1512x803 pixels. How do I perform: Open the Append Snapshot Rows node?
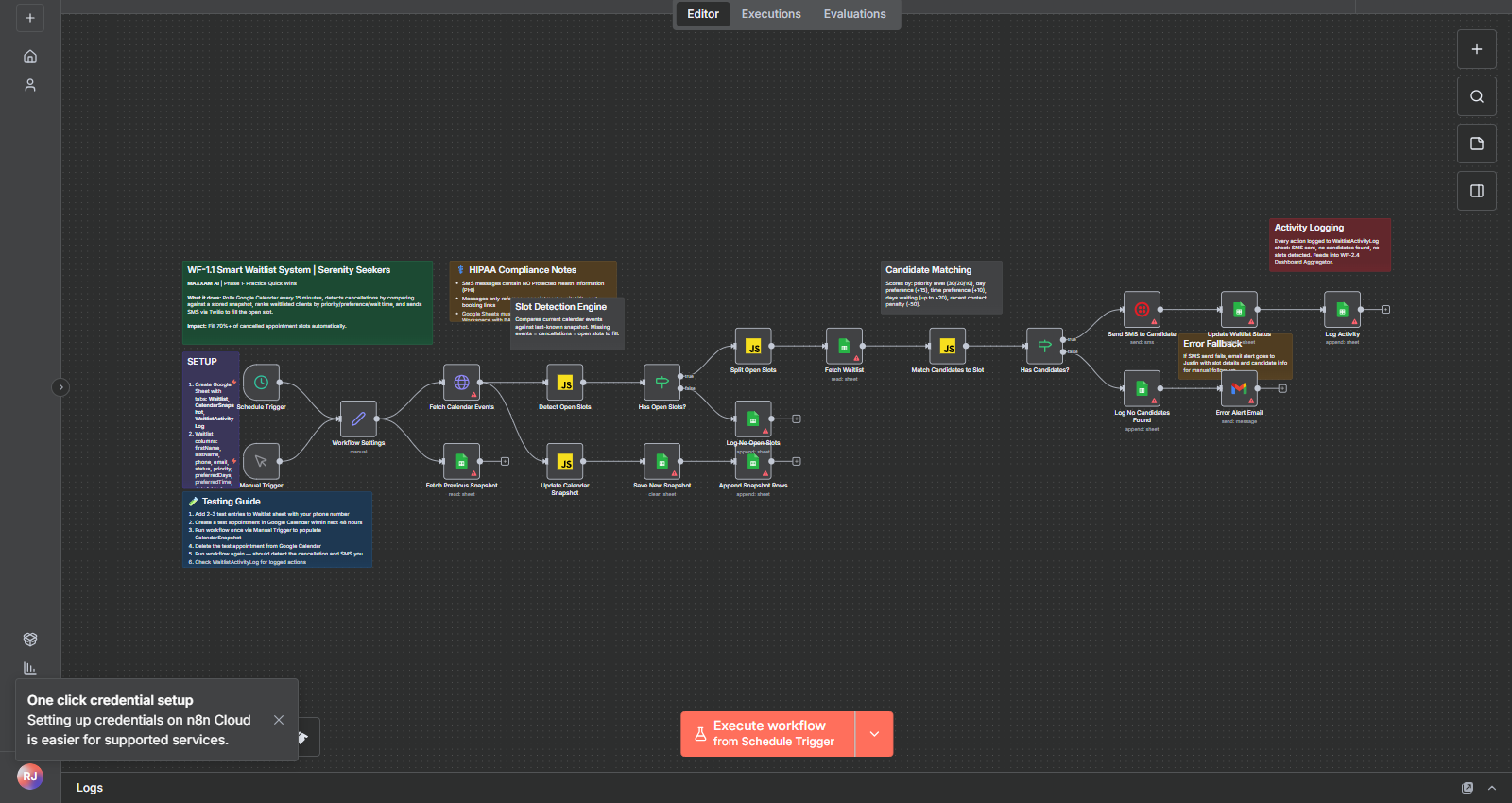point(753,461)
